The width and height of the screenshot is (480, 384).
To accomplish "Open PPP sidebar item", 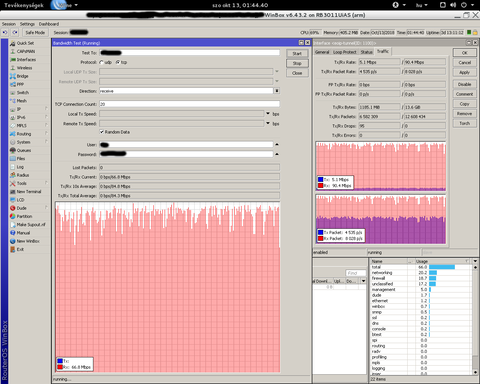I will [20, 85].
